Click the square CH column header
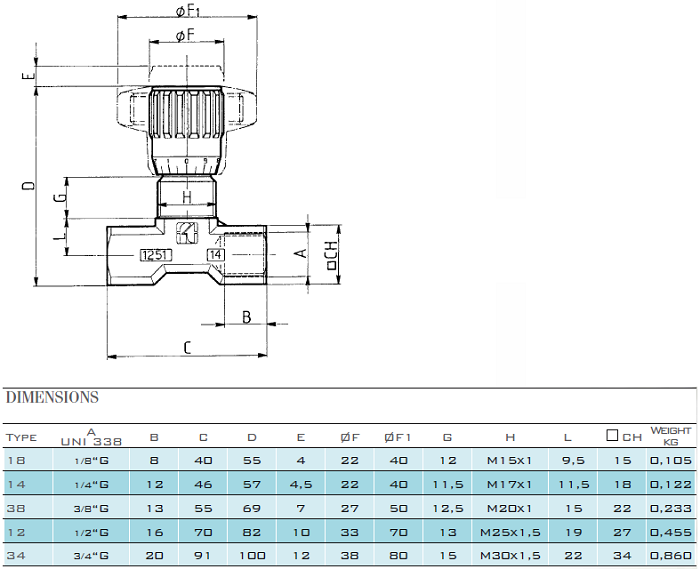This screenshot has width=700, height=569. point(624,436)
